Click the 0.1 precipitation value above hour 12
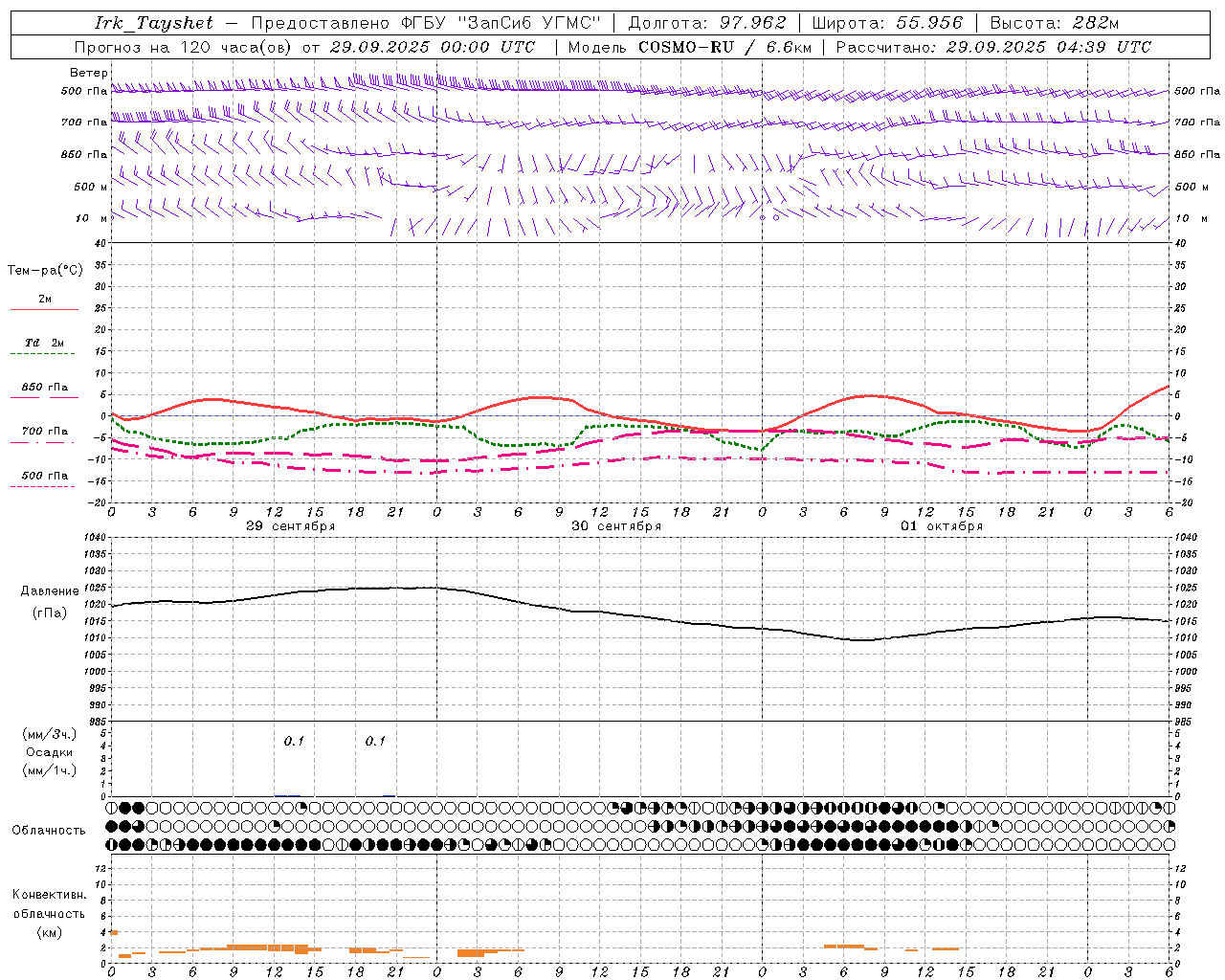 (x=294, y=742)
